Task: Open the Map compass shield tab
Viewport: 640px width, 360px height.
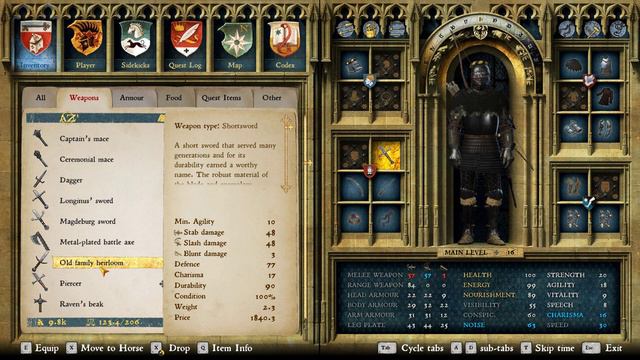Action: 235,44
